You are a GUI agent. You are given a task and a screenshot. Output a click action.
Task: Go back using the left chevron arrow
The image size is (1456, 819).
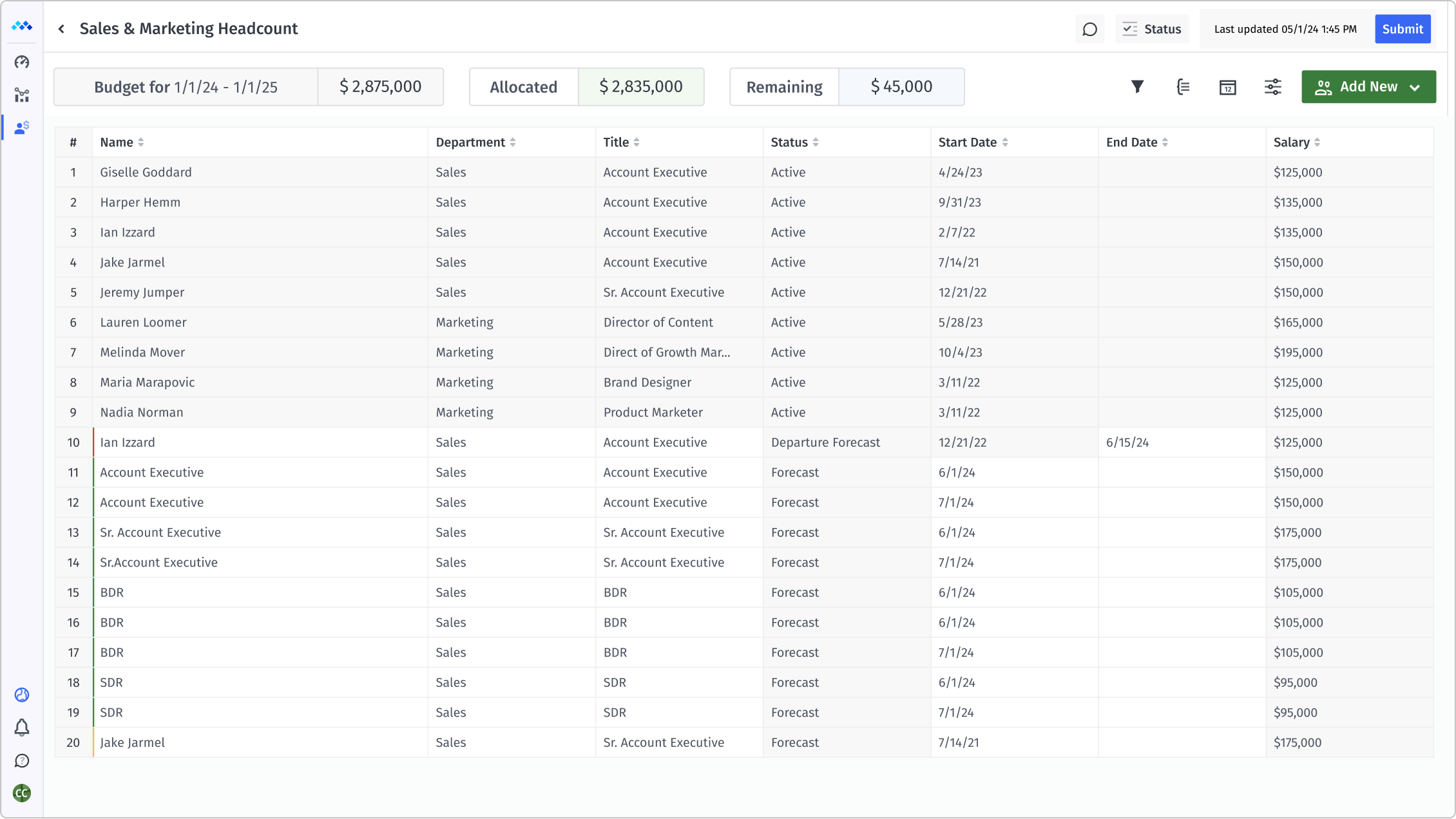click(61, 29)
